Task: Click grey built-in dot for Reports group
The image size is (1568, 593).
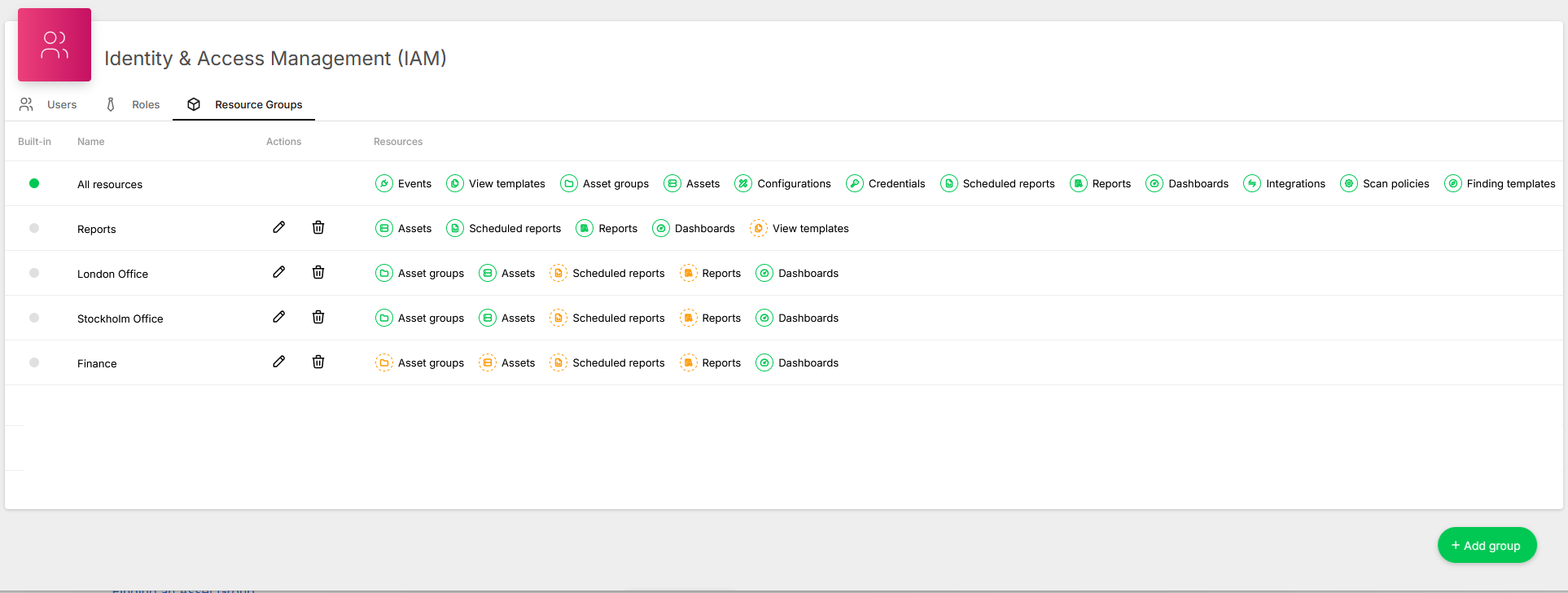Action: [x=34, y=228]
